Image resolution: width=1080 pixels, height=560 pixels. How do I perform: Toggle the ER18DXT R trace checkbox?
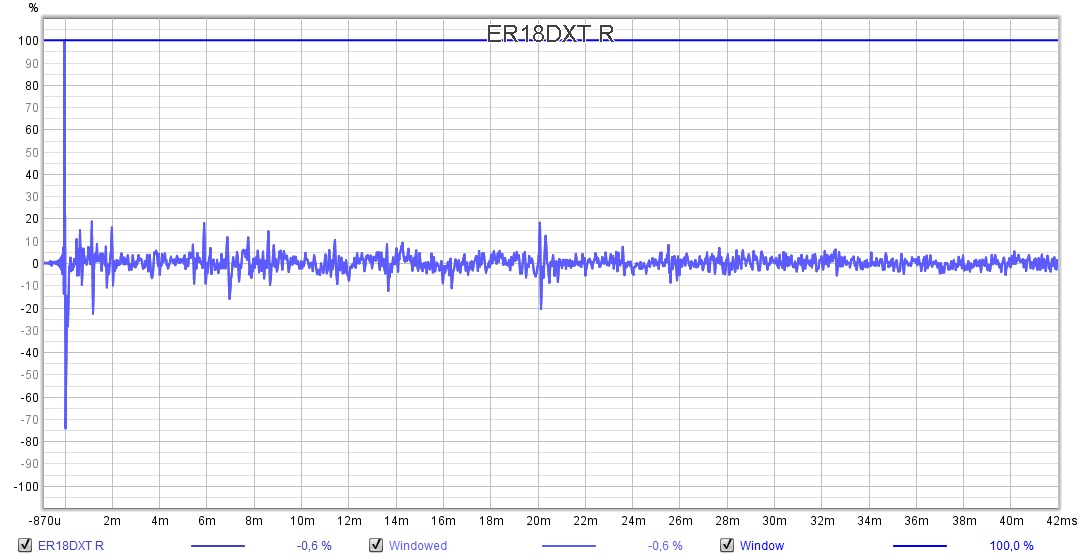pos(25,545)
